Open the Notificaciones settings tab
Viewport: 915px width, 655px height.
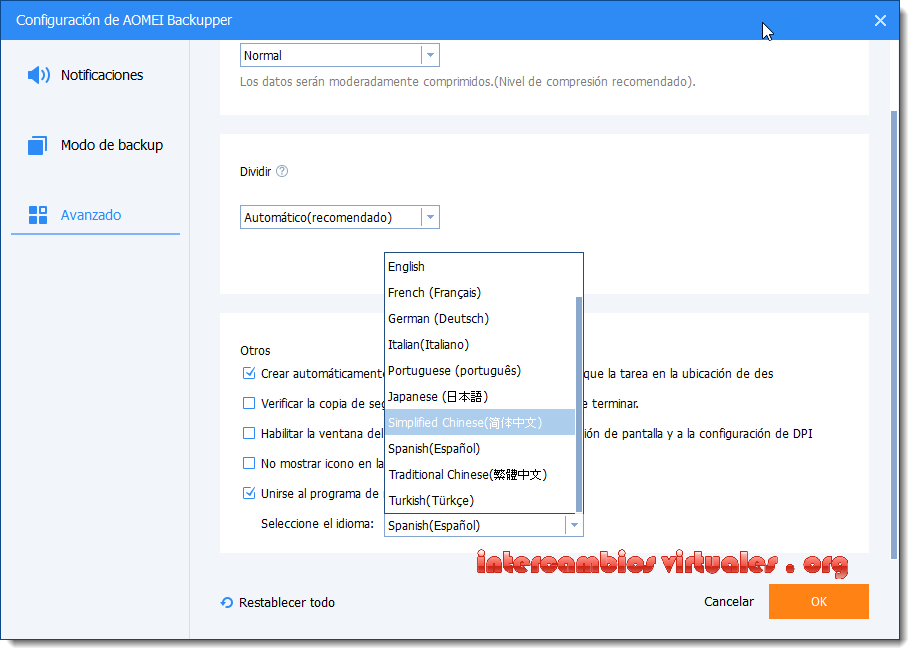click(x=95, y=75)
